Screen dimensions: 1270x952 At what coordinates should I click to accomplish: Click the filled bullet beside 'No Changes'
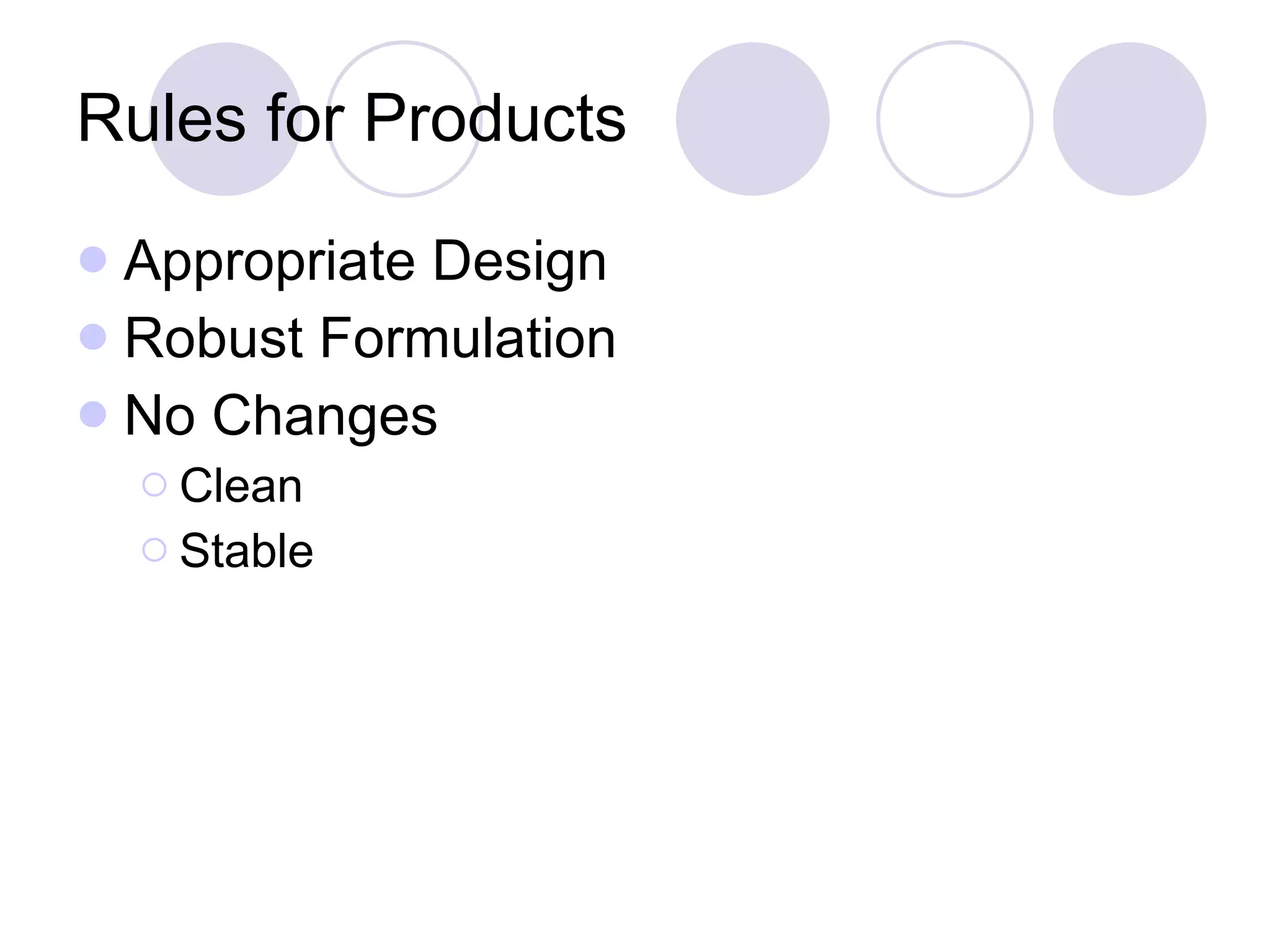(93, 415)
